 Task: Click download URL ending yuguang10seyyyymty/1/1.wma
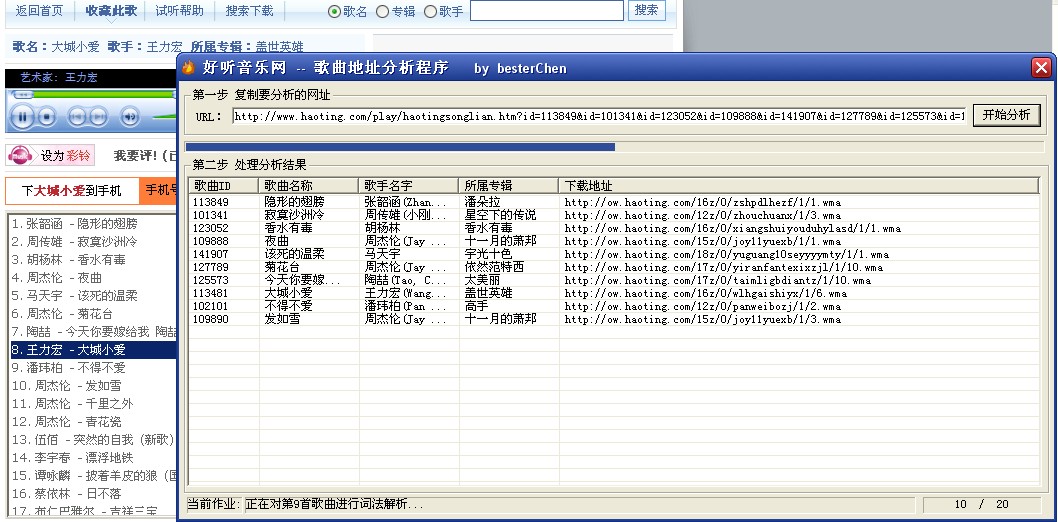tap(727, 254)
